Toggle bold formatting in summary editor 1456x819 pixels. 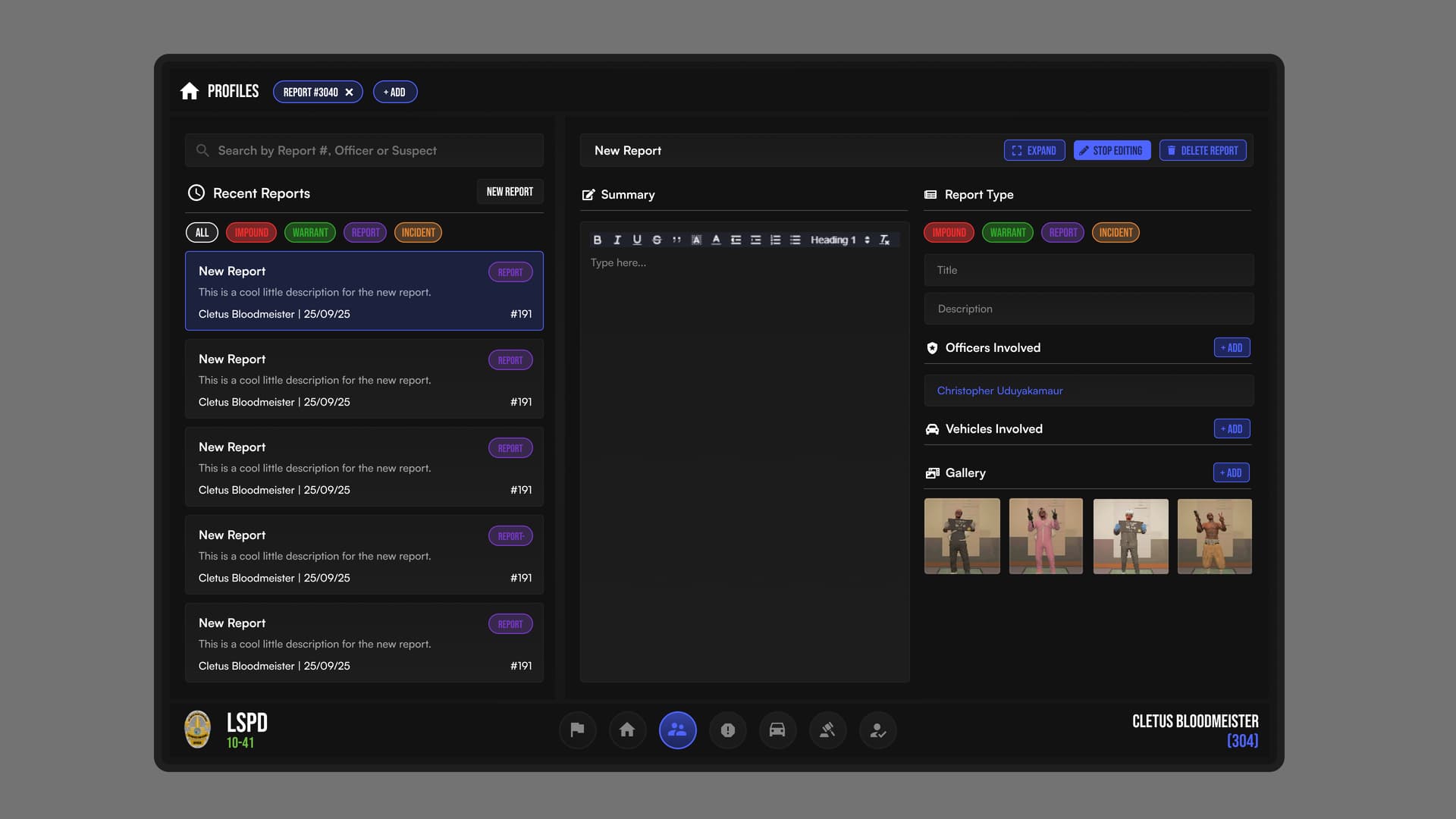pyautogui.click(x=598, y=240)
